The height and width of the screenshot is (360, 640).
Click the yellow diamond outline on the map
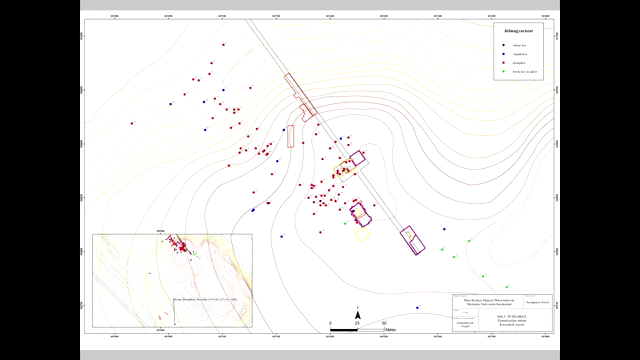(x=362, y=234)
